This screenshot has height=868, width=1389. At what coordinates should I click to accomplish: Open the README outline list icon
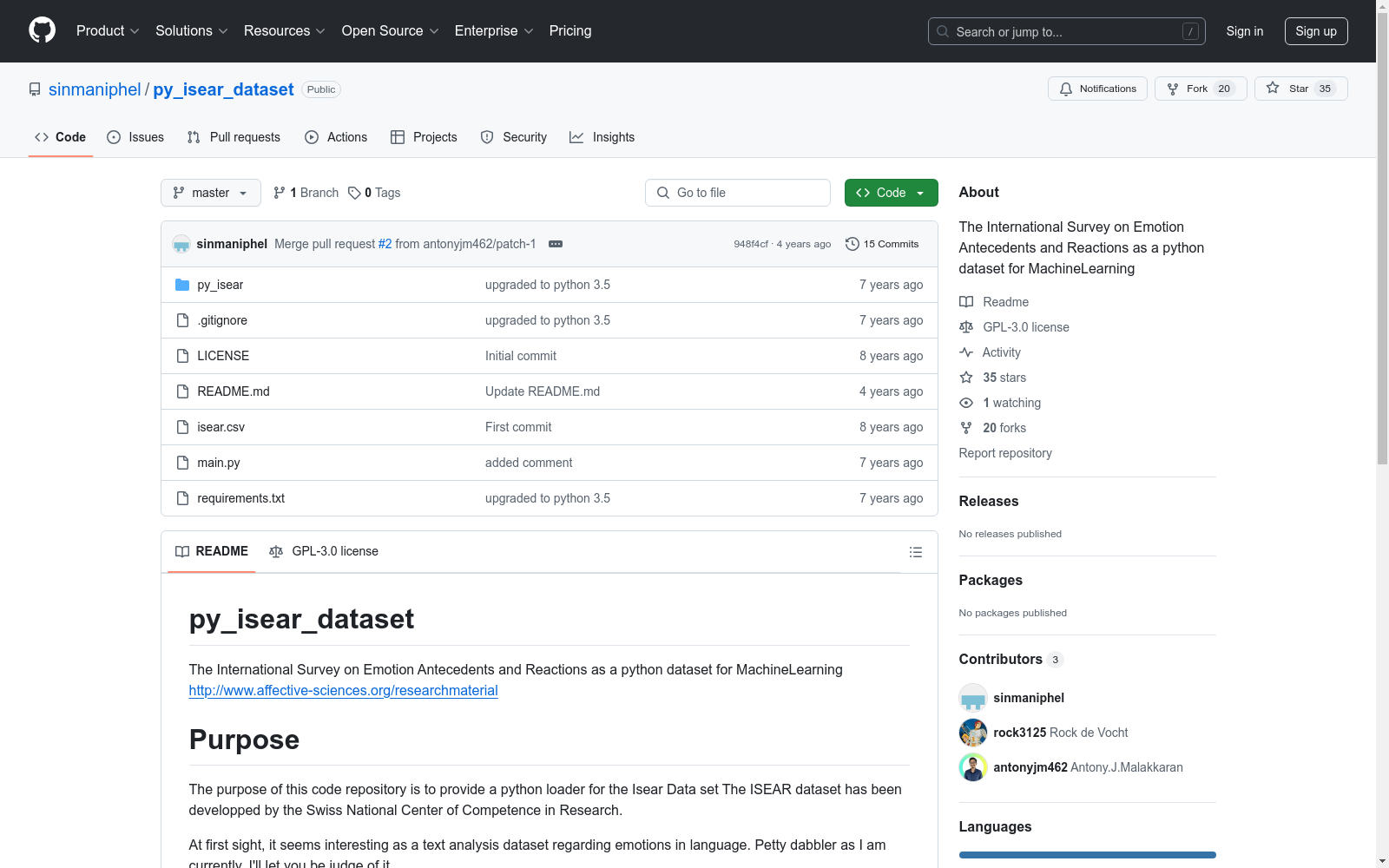915,552
